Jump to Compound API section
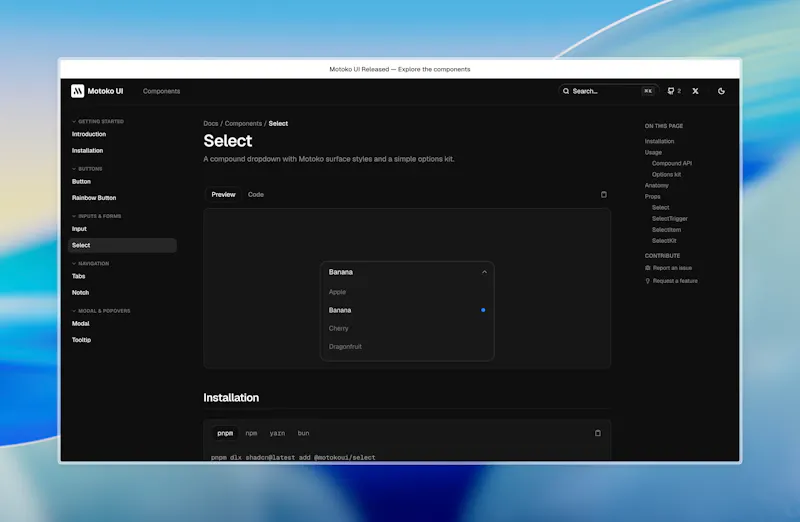 (x=671, y=163)
